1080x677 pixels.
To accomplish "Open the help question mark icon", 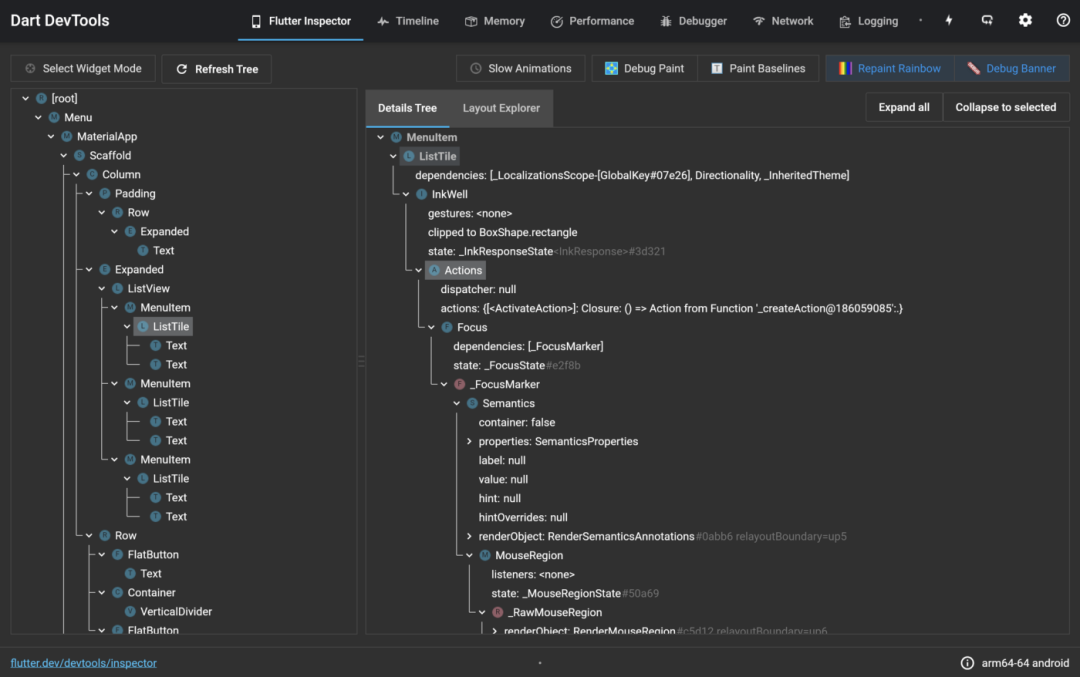I will [1063, 21].
